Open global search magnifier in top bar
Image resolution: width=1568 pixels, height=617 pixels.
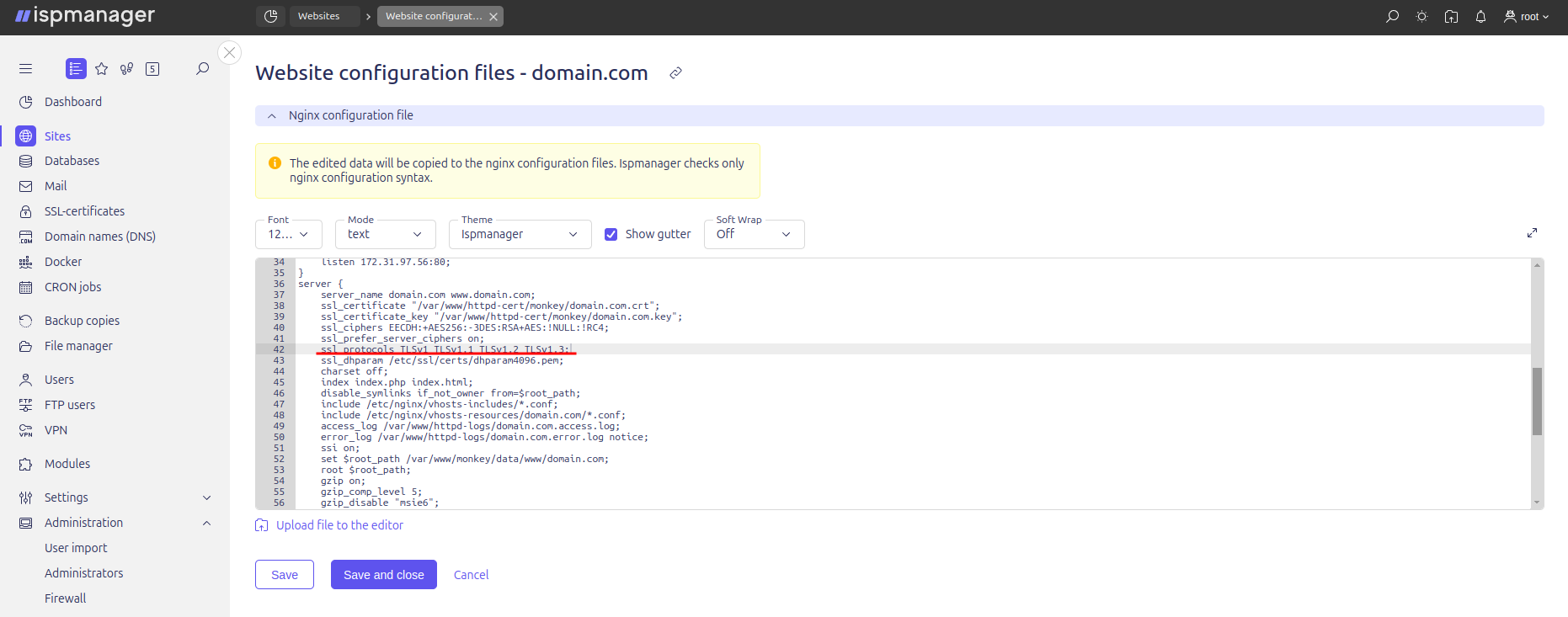[x=1392, y=17]
